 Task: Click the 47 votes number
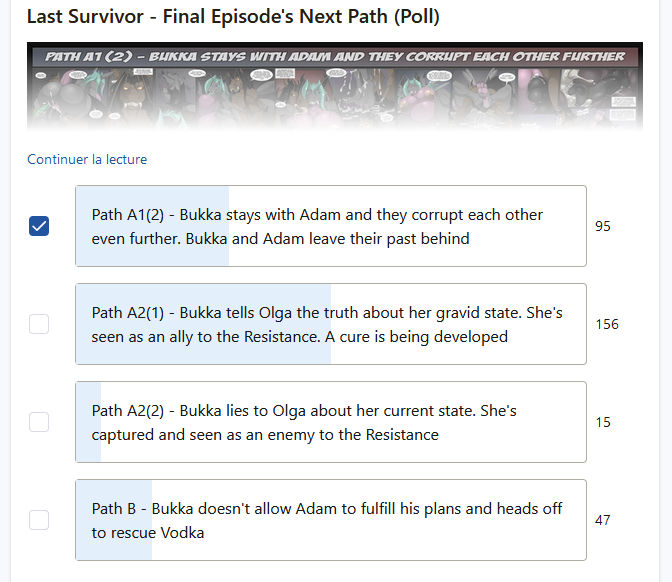[x=603, y=520]
